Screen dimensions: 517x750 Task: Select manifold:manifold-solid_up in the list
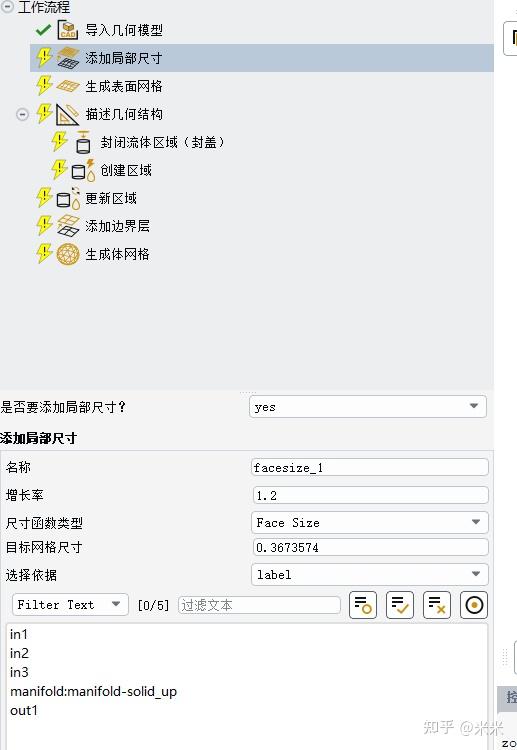coord(94,691)
